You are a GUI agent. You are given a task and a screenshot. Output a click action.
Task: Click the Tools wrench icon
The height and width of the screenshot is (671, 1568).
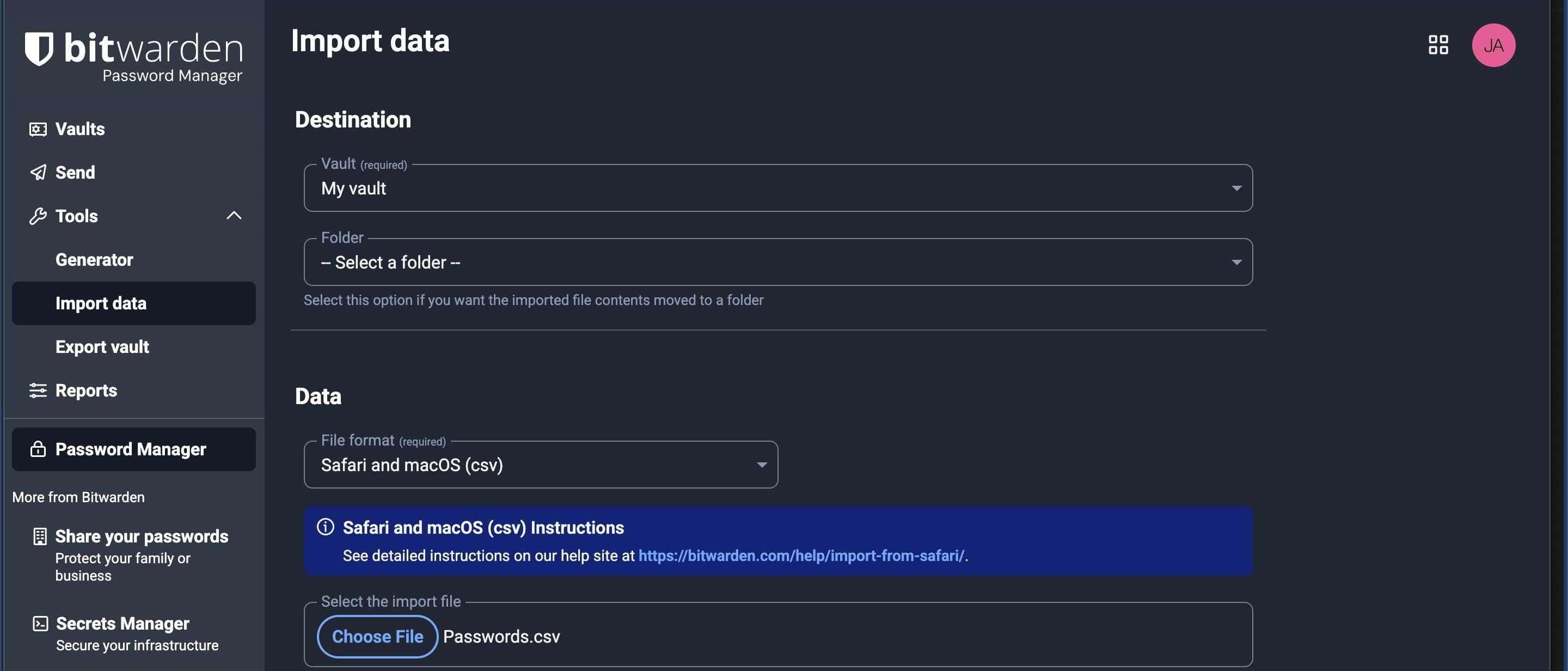[x=38, y=216]
